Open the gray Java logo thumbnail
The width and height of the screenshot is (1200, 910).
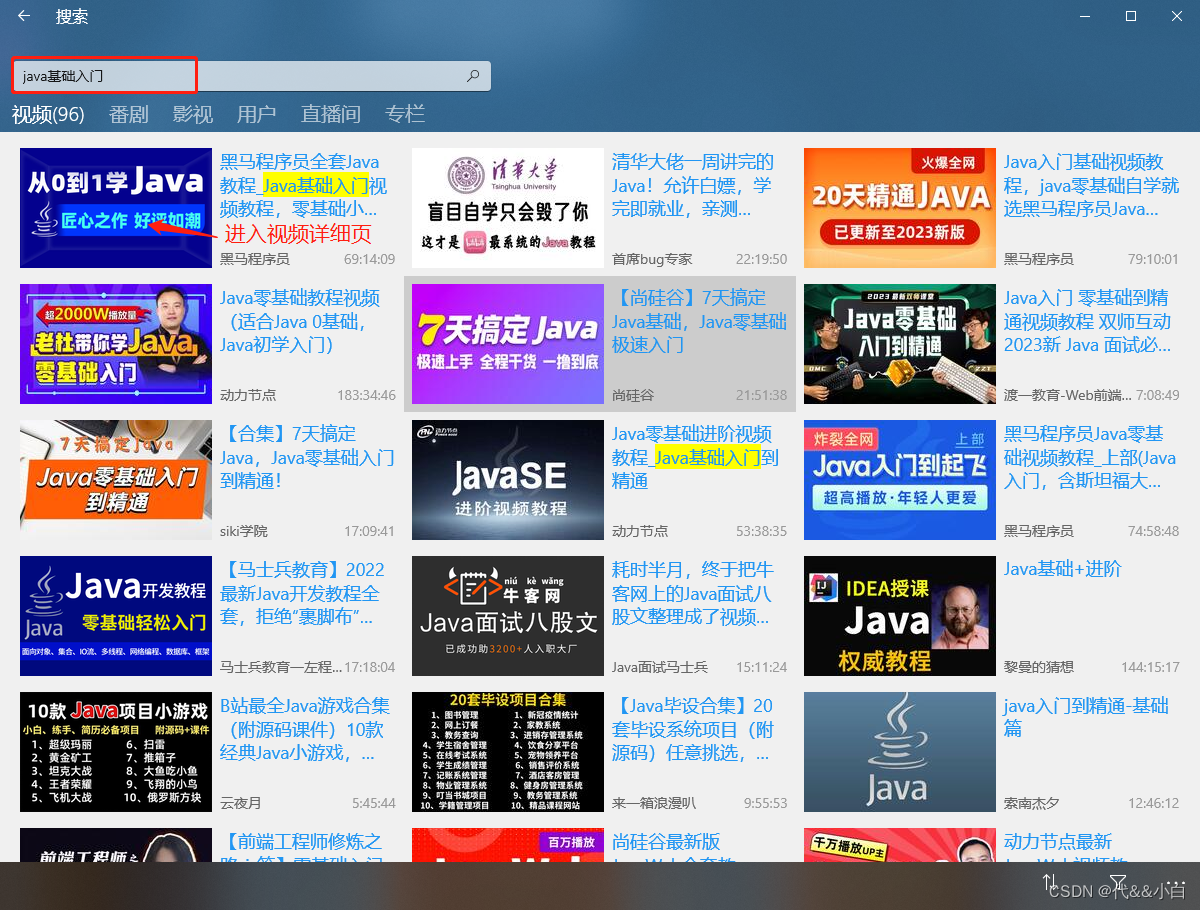coord(900,752)
